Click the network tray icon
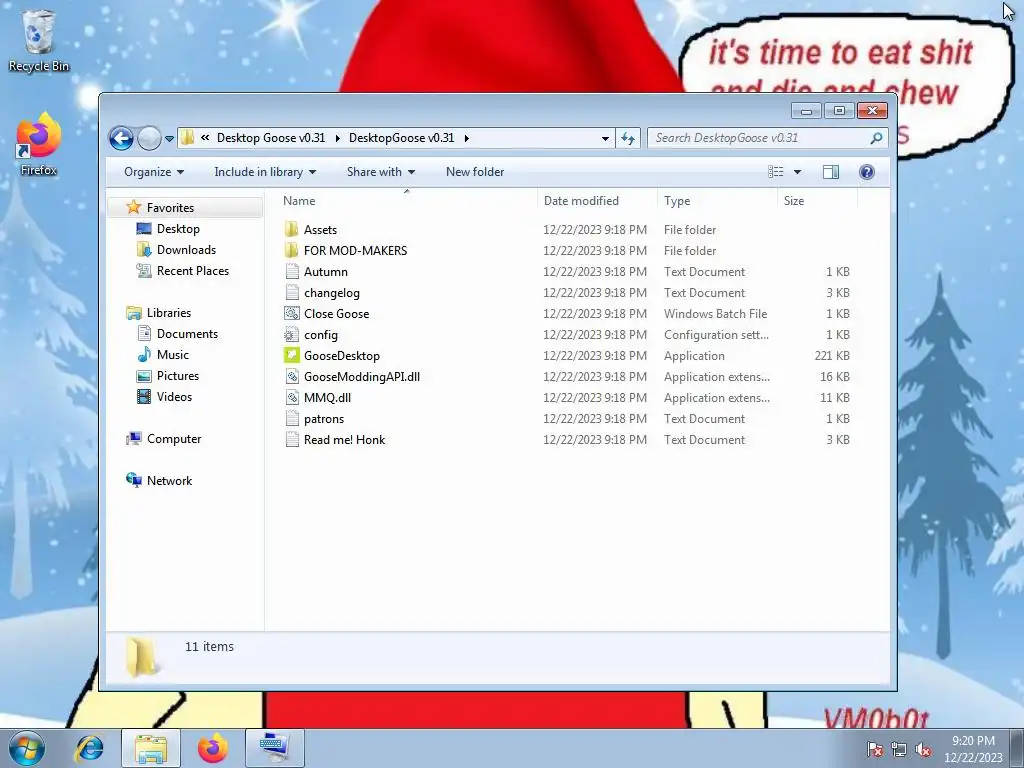This screenshot has width=1024, height=768. (x=899, y=749)
